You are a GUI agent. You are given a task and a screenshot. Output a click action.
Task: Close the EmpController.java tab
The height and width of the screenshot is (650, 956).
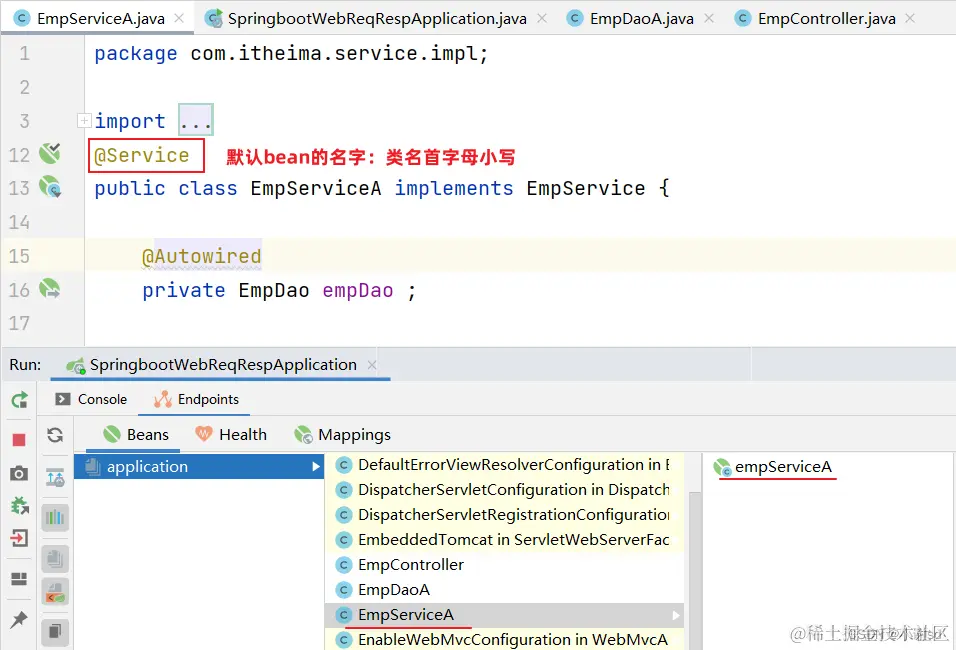pyautogui.click(x=910, y=18)
